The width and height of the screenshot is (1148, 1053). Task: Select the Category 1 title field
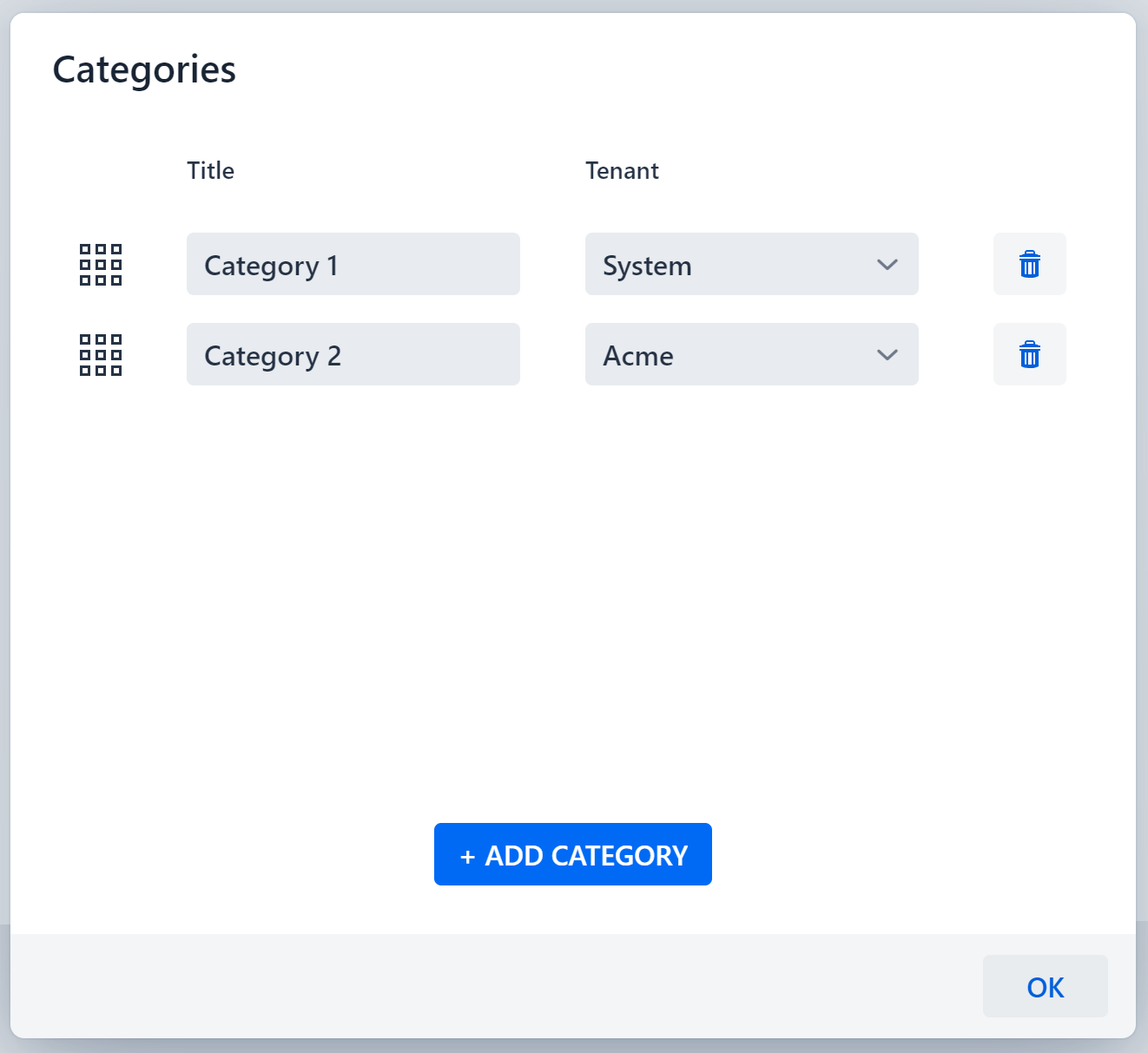(353, 265)
